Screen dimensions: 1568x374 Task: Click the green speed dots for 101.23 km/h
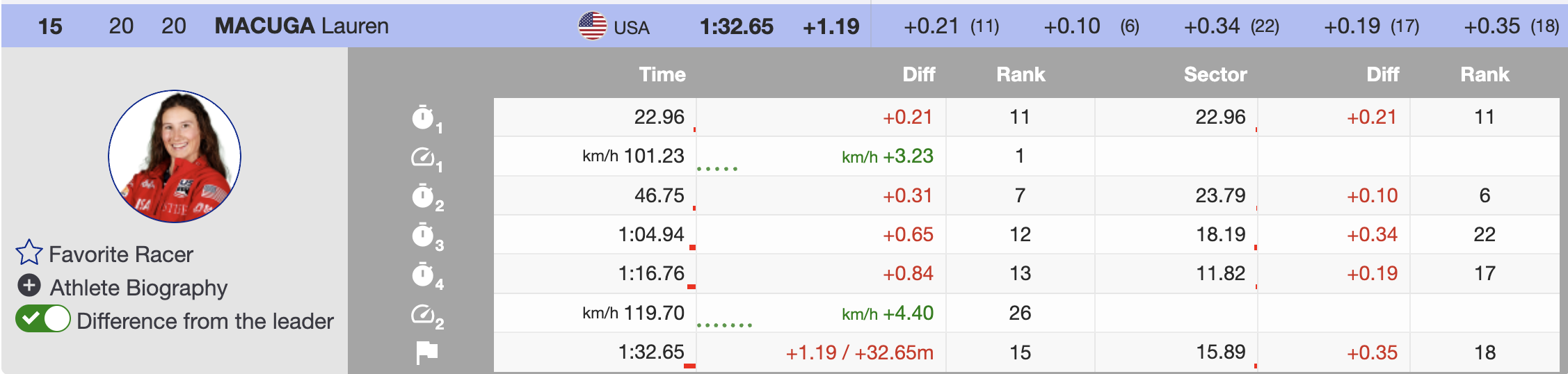[x=717, y=168]
